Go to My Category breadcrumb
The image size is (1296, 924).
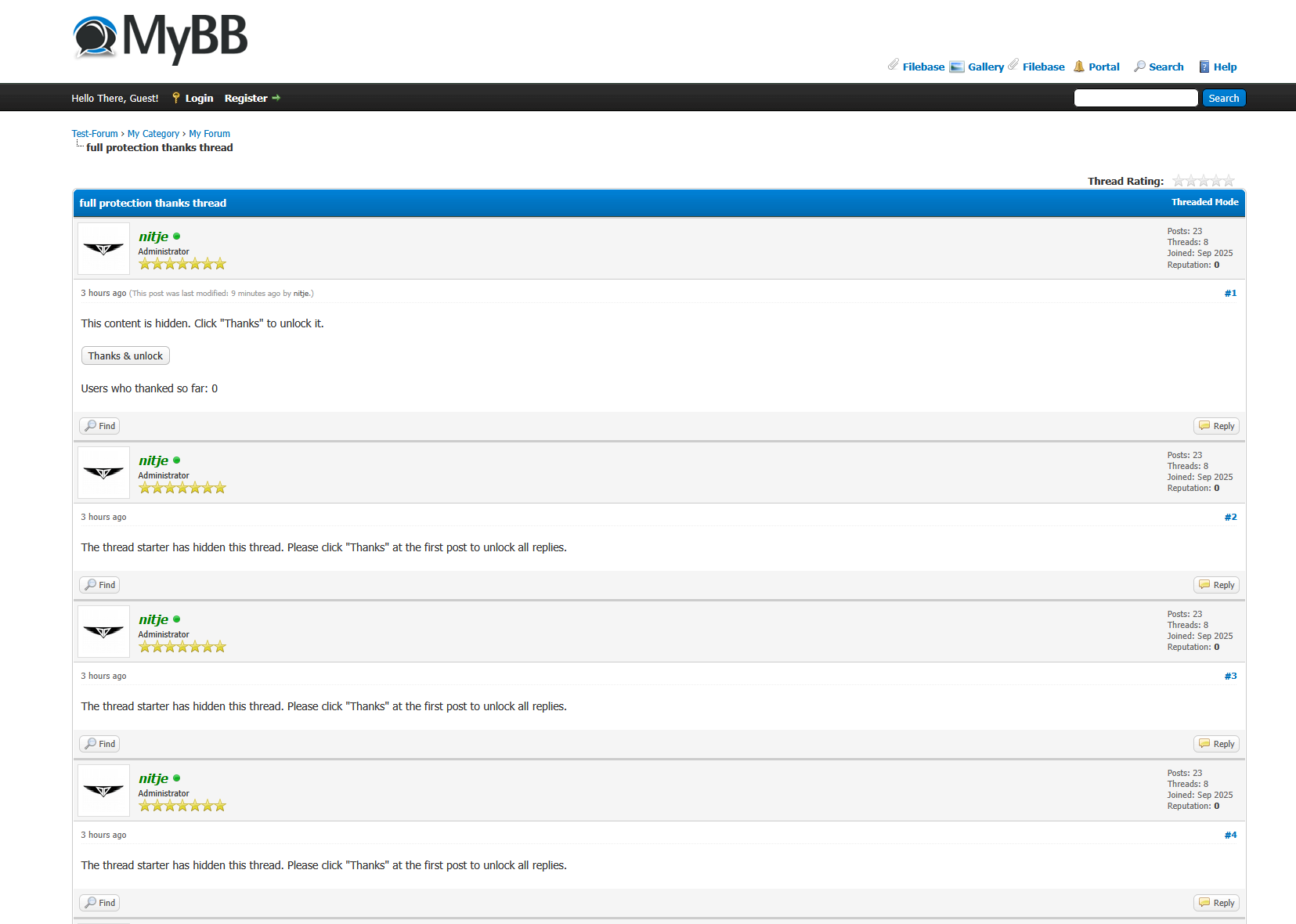(x=153, y=134)
